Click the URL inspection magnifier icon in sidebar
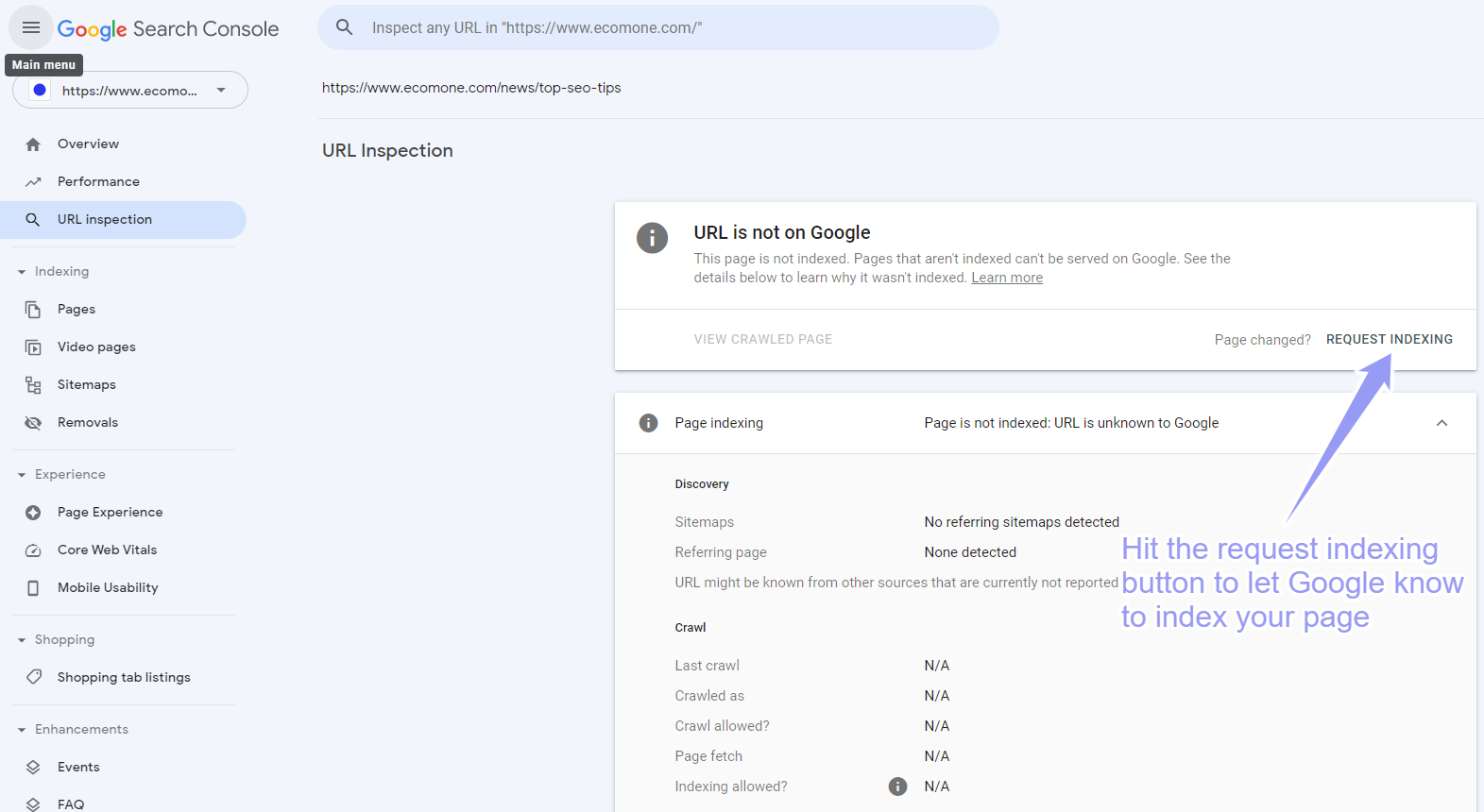Screen dimensions: 1484x812 33,220
